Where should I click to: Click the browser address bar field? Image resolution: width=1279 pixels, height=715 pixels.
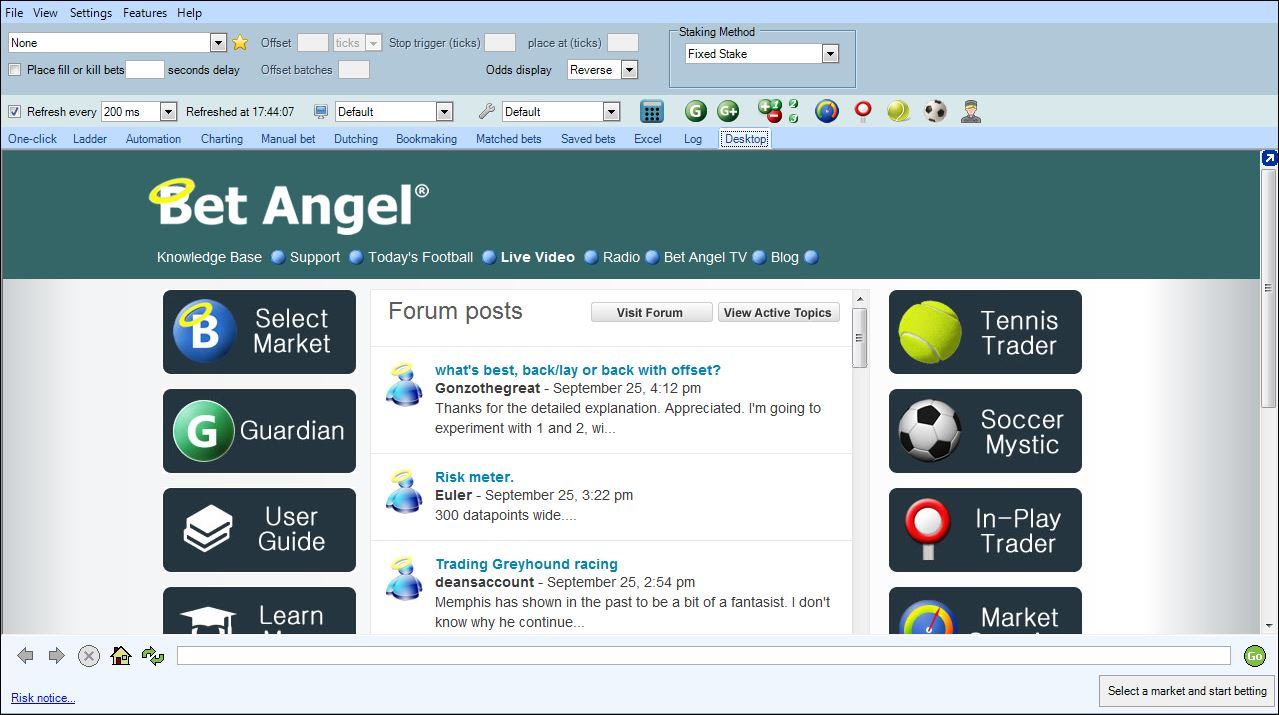coord(704,656)
